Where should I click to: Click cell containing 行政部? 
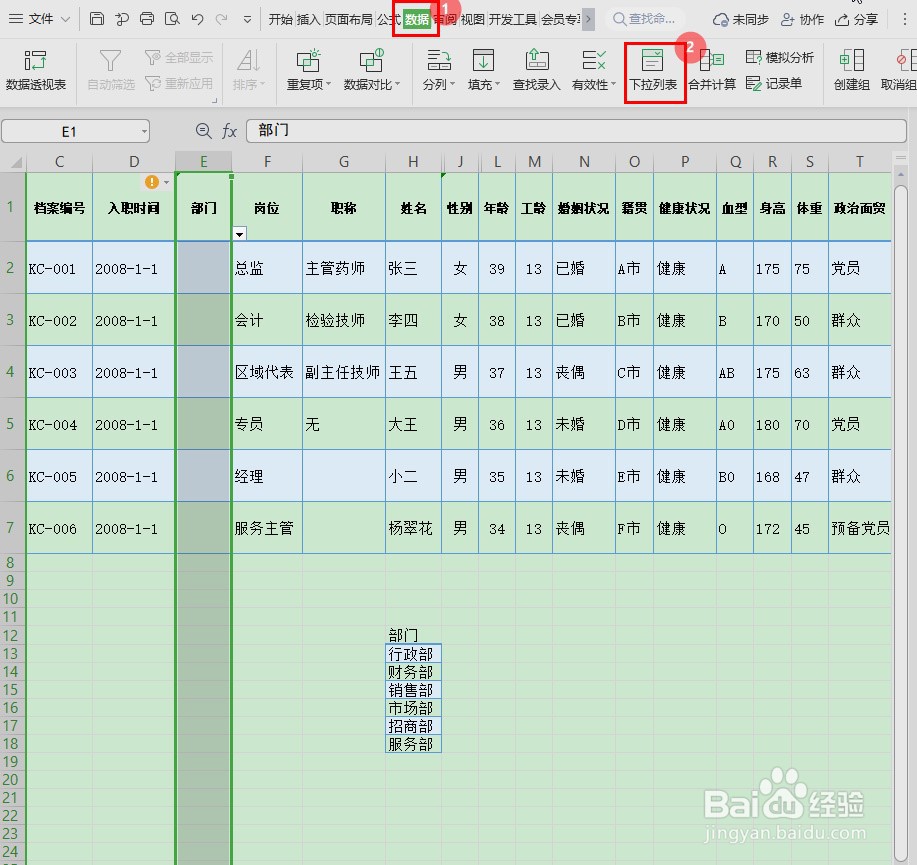(413, 653)
